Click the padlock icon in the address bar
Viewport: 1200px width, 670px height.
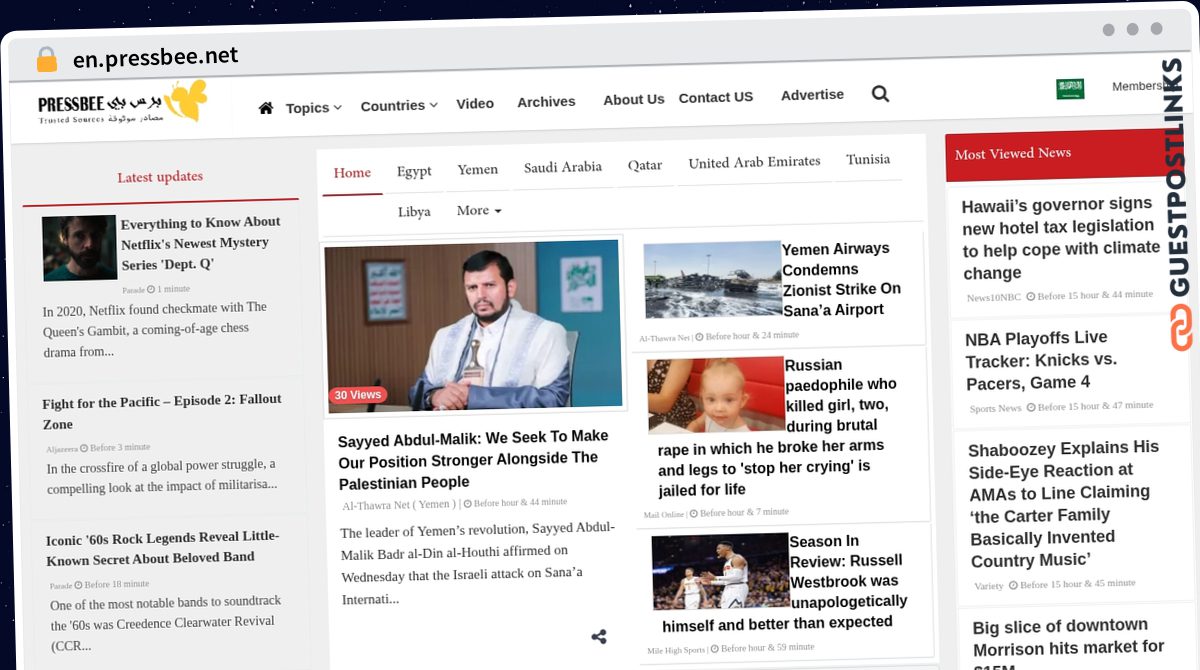pos(46,59)
